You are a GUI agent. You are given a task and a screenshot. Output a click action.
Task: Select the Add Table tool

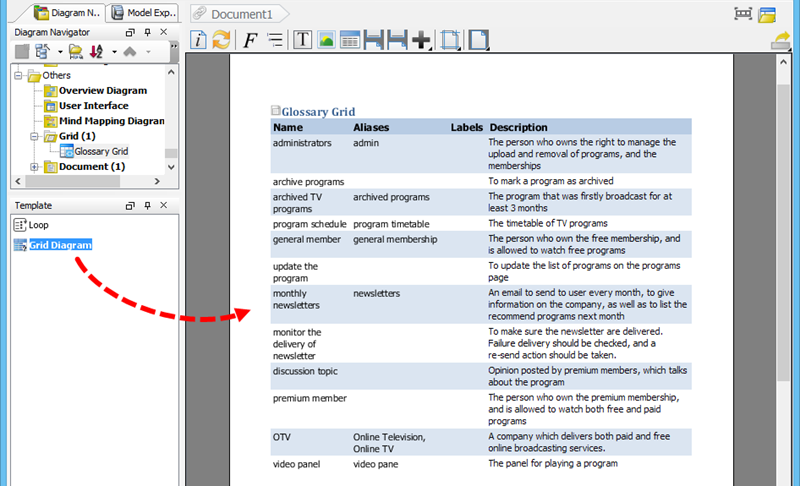pos(350,40)
